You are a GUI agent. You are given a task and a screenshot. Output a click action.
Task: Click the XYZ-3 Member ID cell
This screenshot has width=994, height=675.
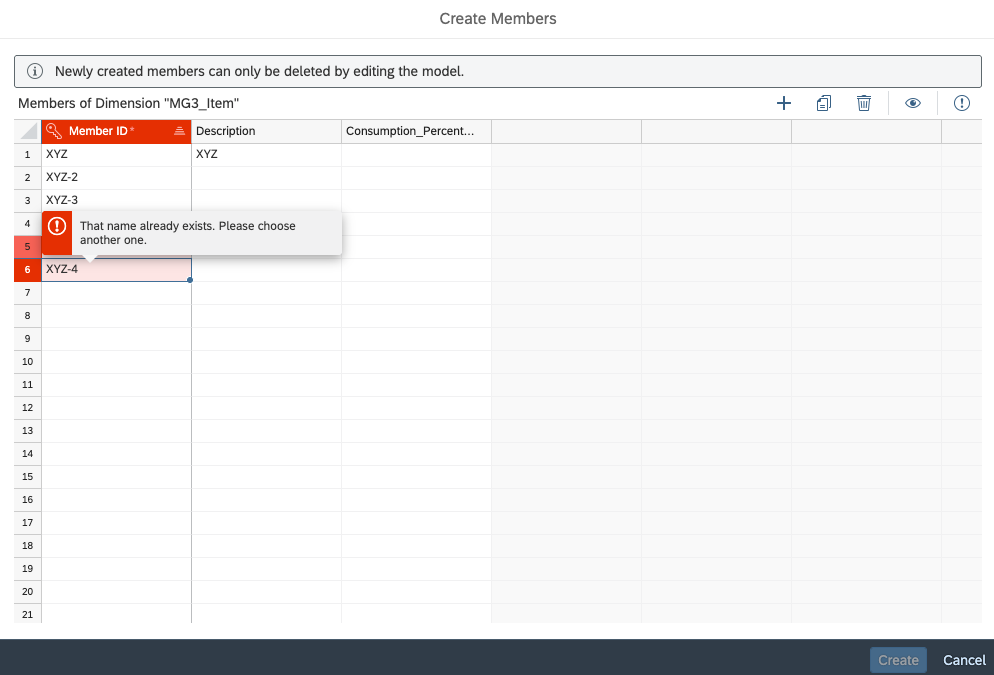[x=116, y=200]
